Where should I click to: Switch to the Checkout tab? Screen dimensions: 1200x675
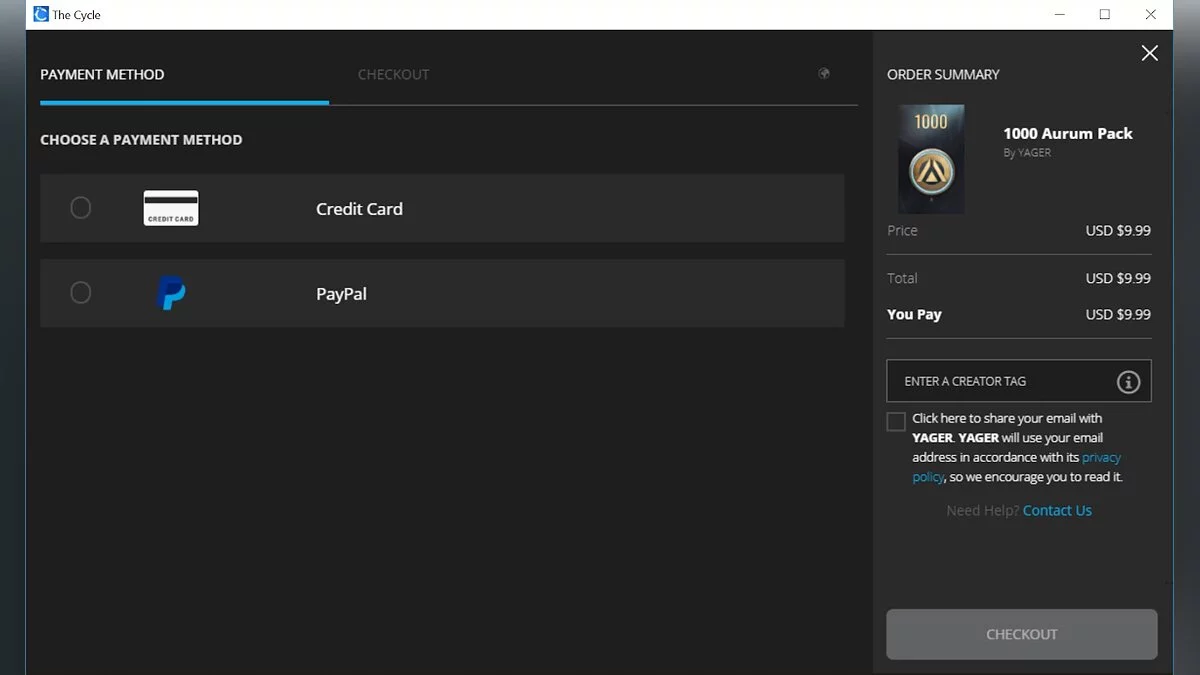point(393,75)
